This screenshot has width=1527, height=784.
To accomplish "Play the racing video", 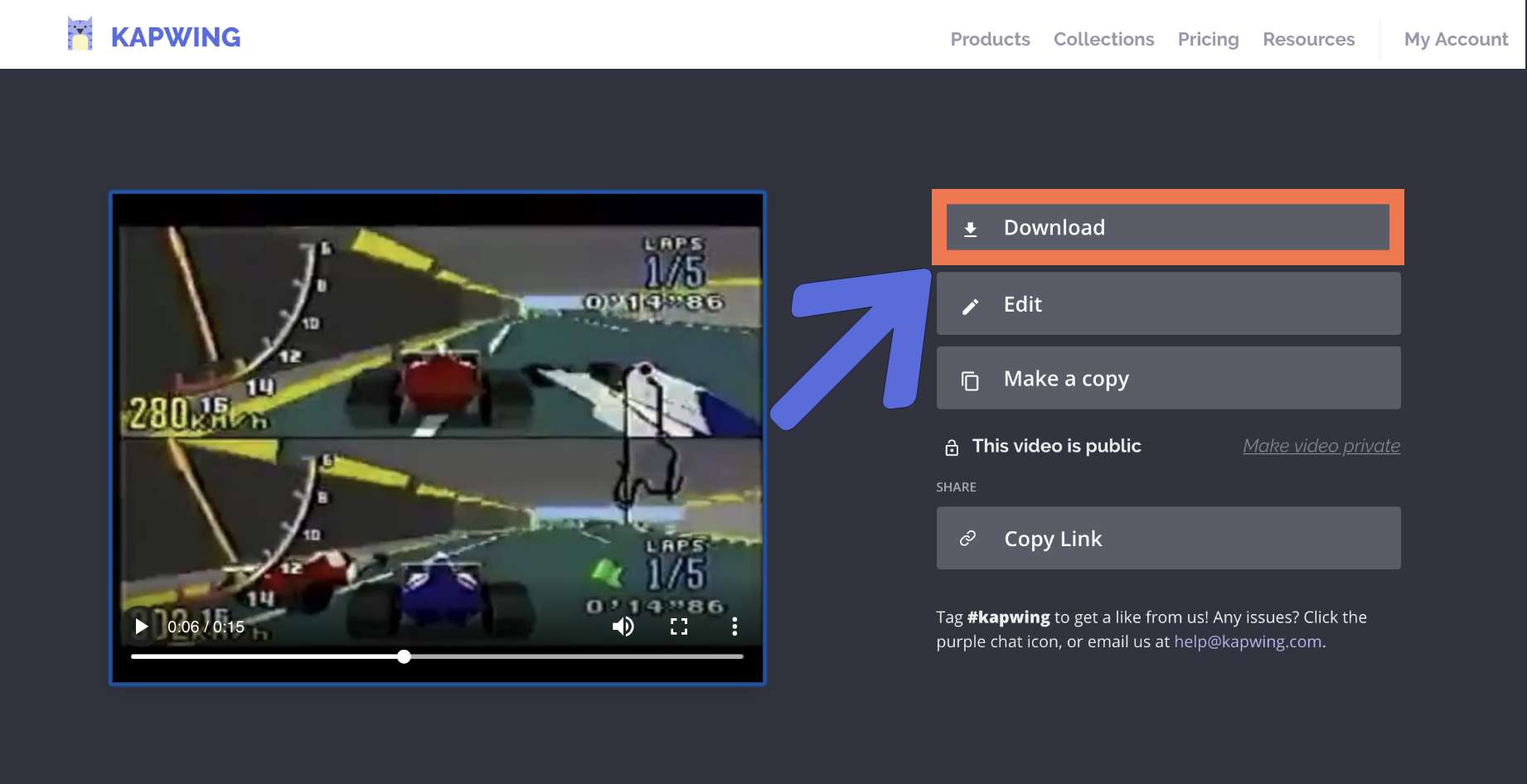I will click(142, 627).
